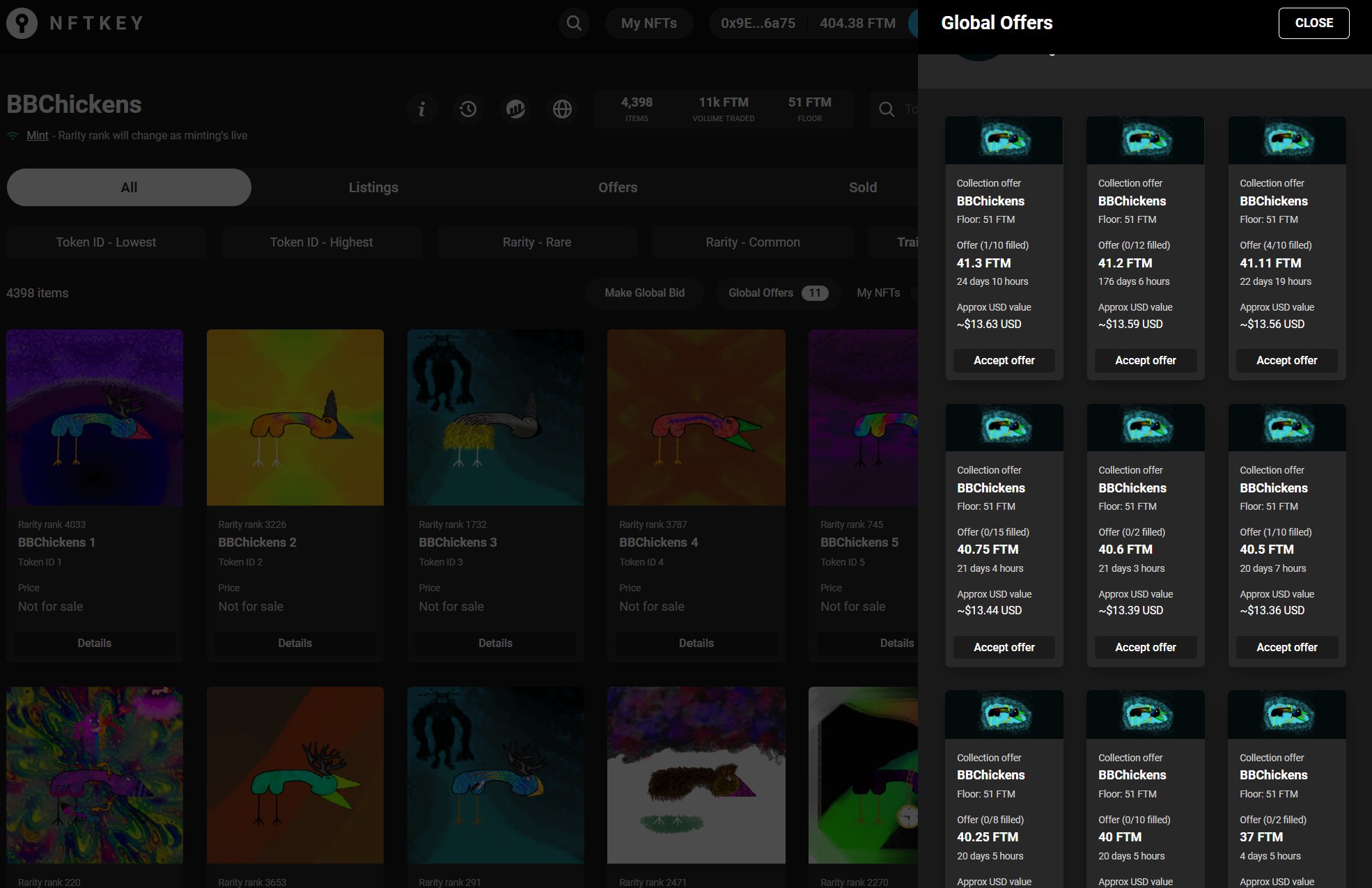
Task: Open the activity history clock icon
Action: (468, 109)
